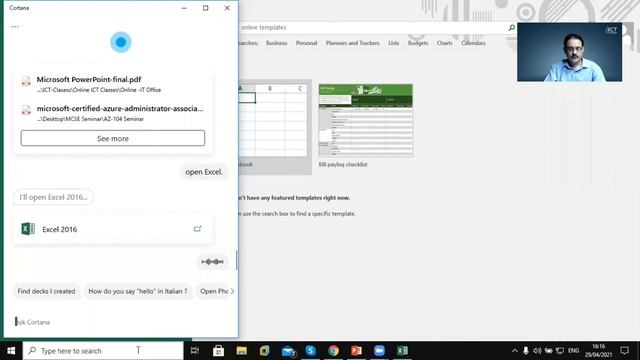Open Google Chrome from the taskbar
This screenshot has width=640, height=360.
[333, 351]
